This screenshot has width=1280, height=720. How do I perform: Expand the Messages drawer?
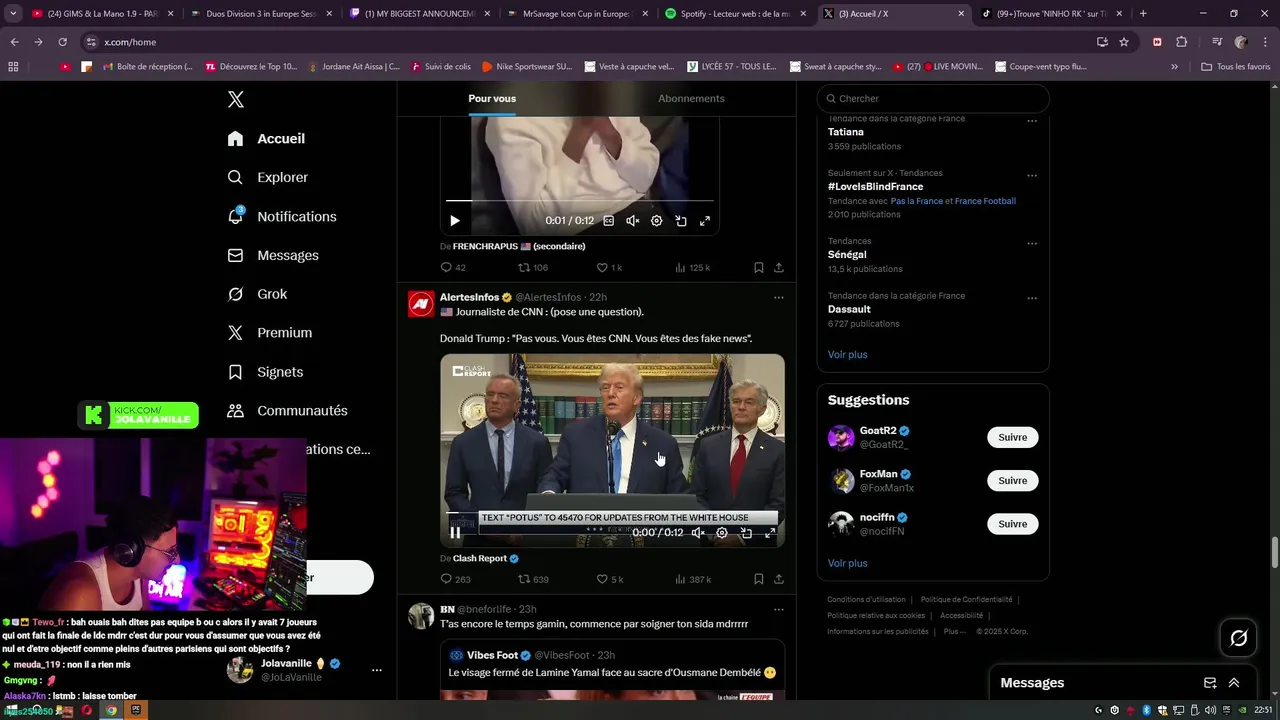(x=1234, y=683)
